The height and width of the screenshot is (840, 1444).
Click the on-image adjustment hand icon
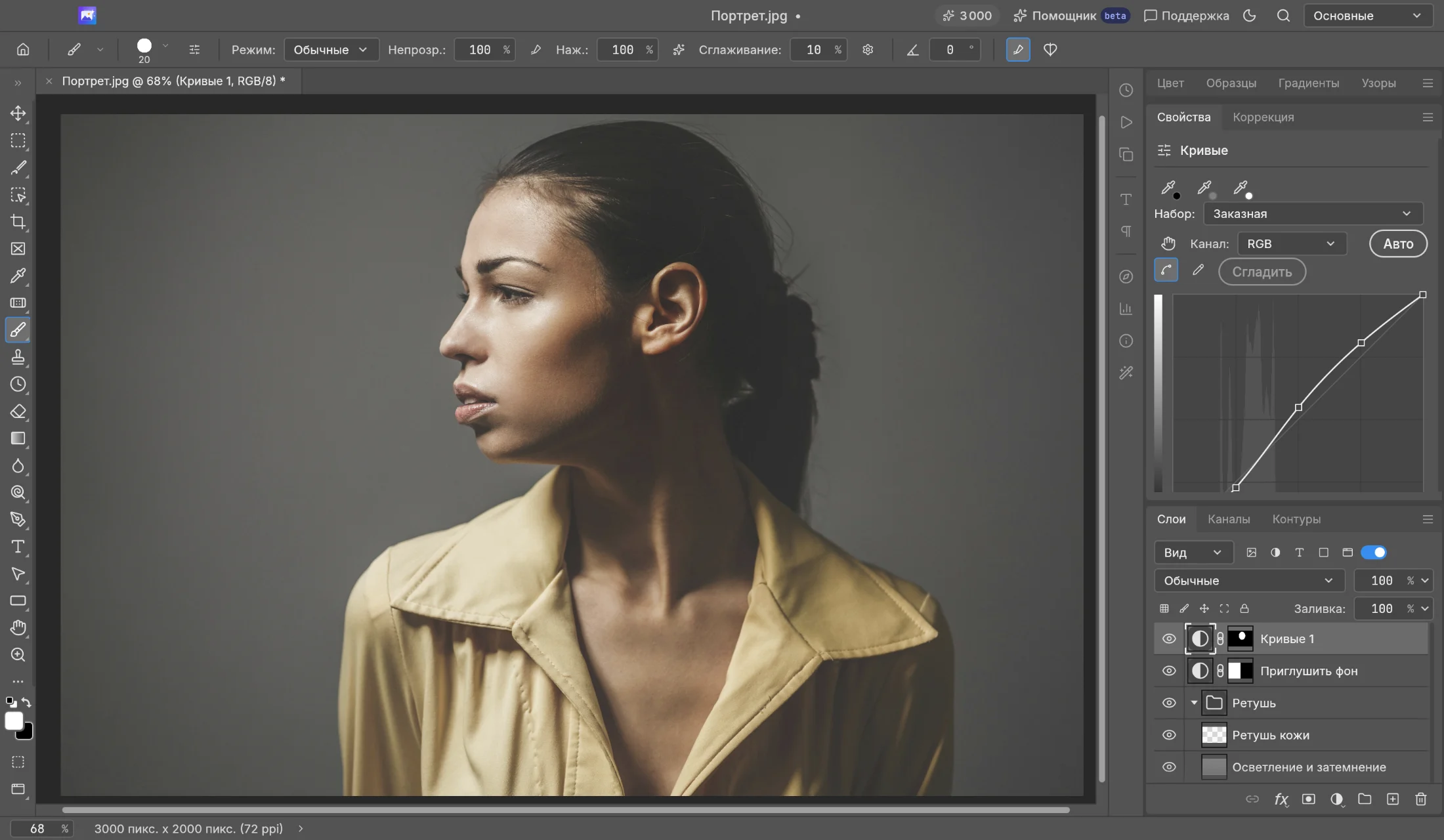click(x=1168, y=243)
